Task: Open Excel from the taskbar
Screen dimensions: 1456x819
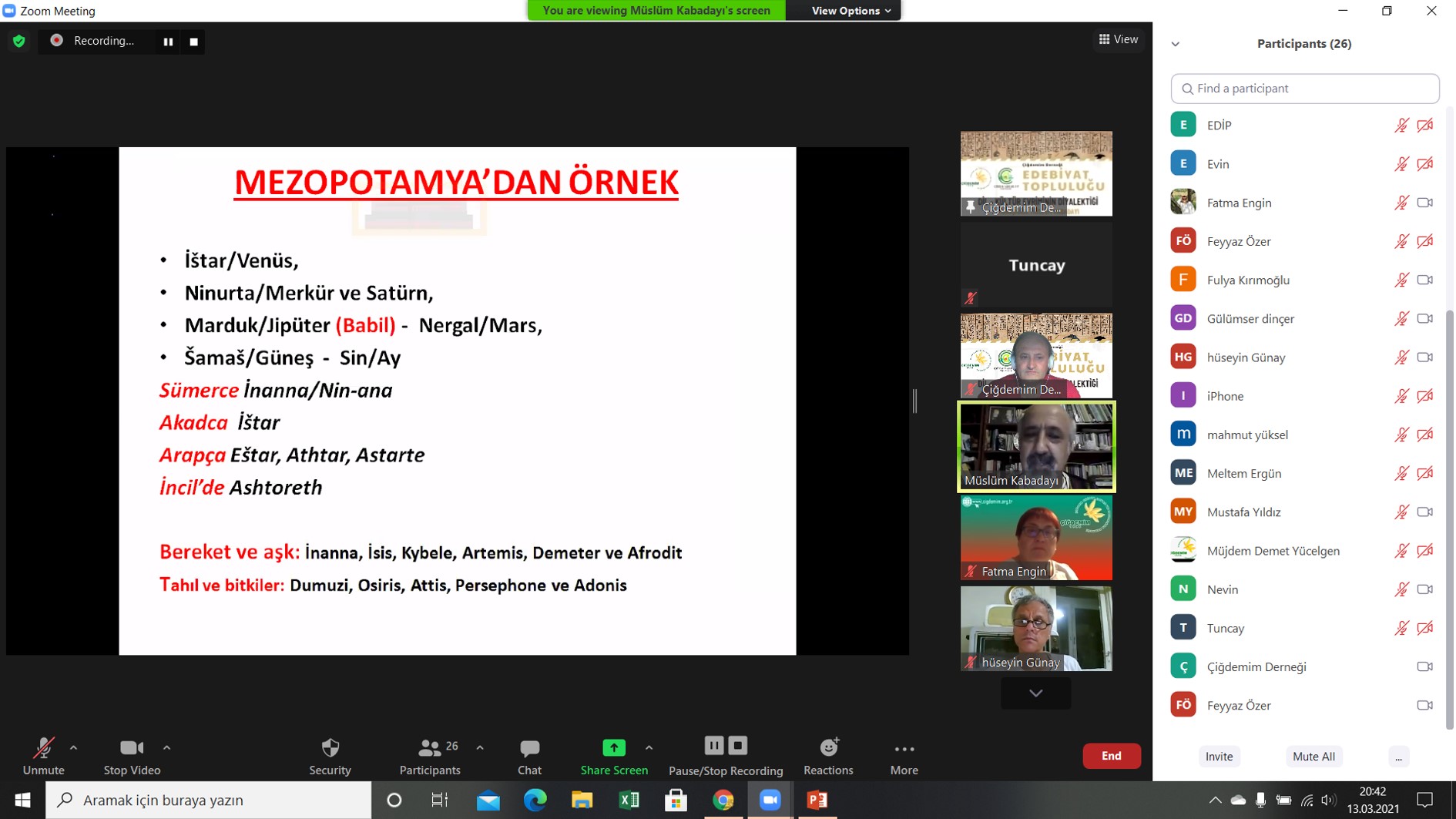Action: pyautogui.click(x=629, y=801)
